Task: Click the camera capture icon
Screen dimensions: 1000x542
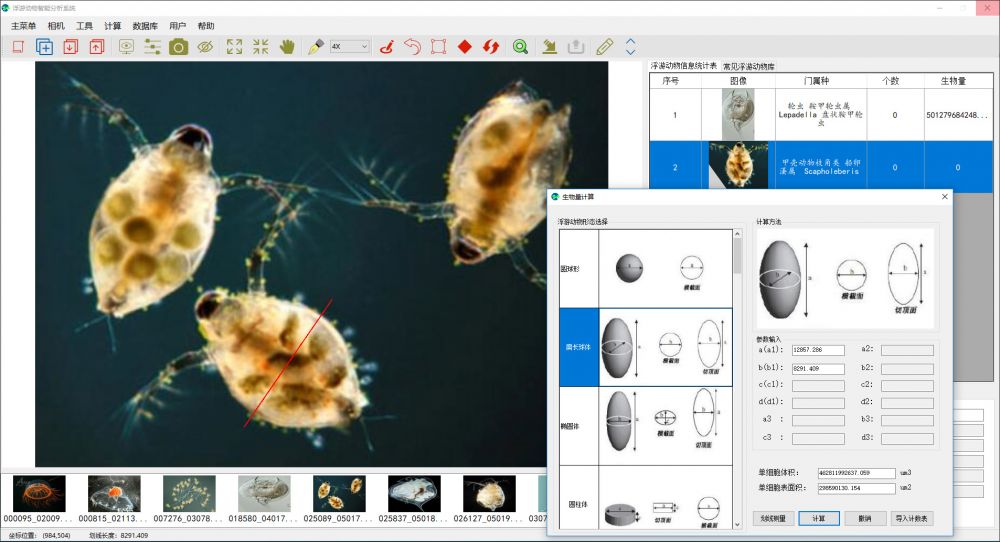Action: click(178, 46)
